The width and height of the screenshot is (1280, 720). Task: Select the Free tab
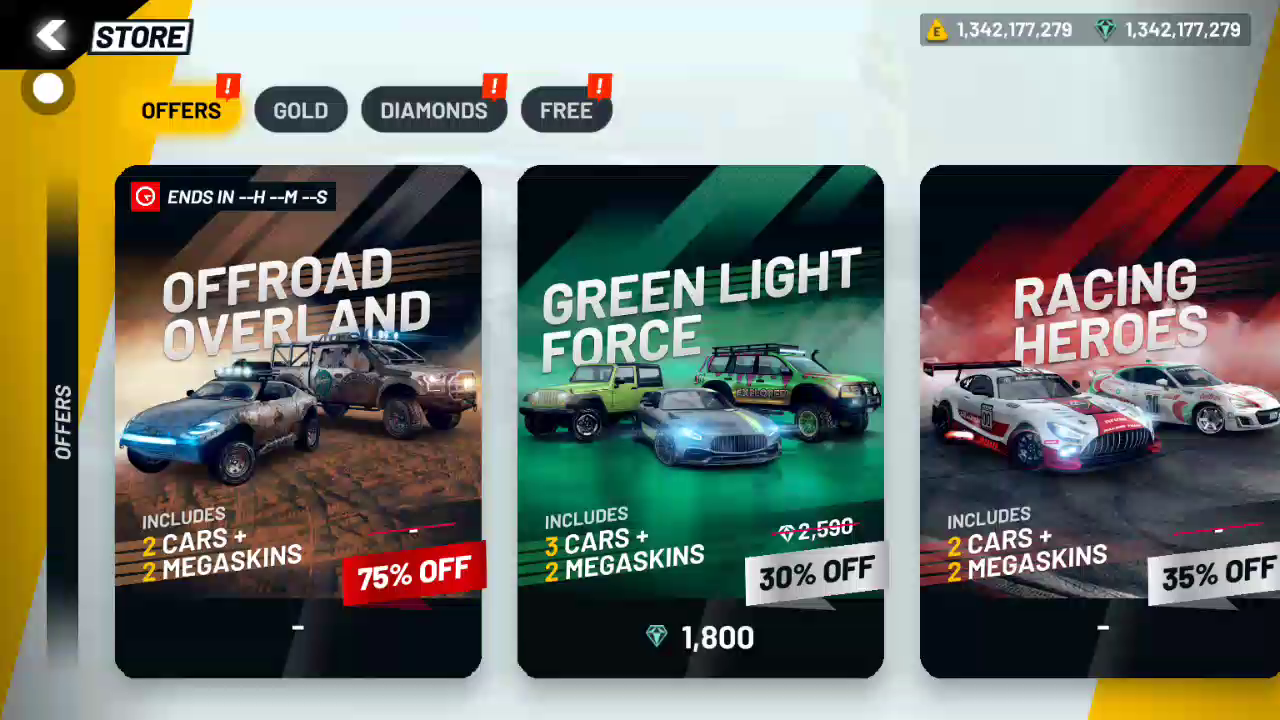click(566, 110)
